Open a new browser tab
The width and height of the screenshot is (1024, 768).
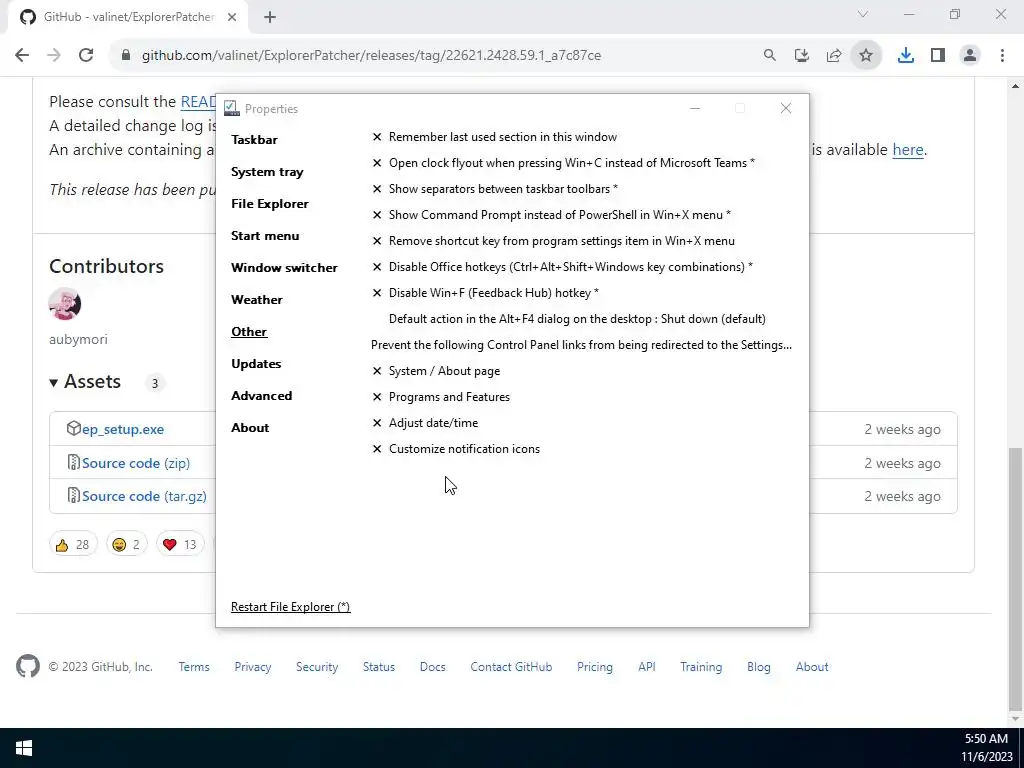270,18
